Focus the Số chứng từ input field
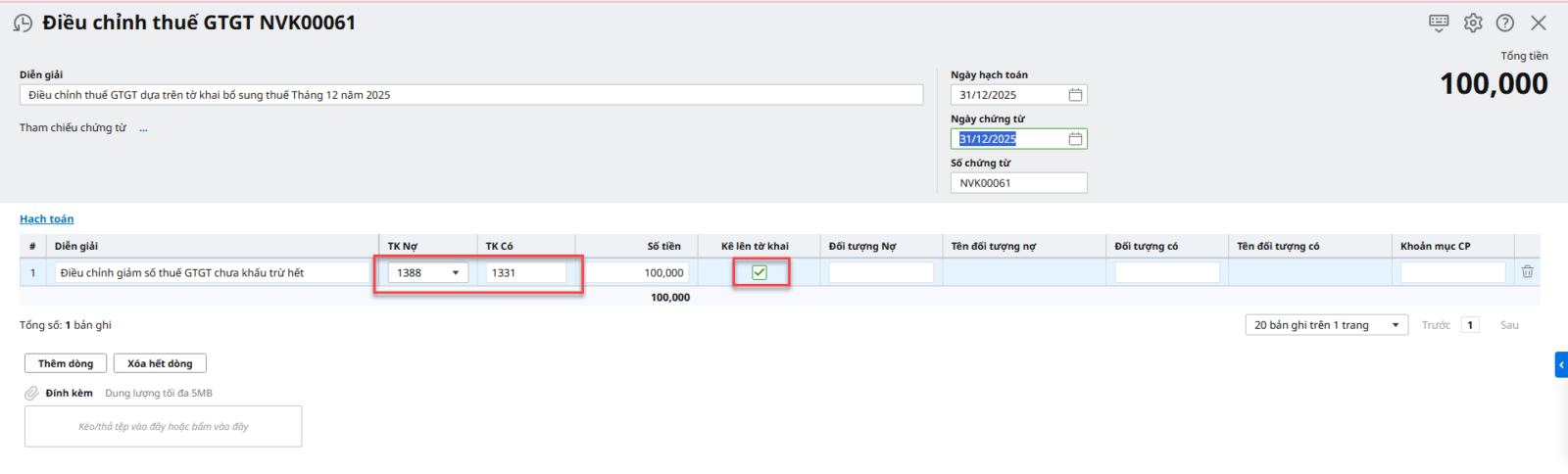 click(x=1018, y=183)
